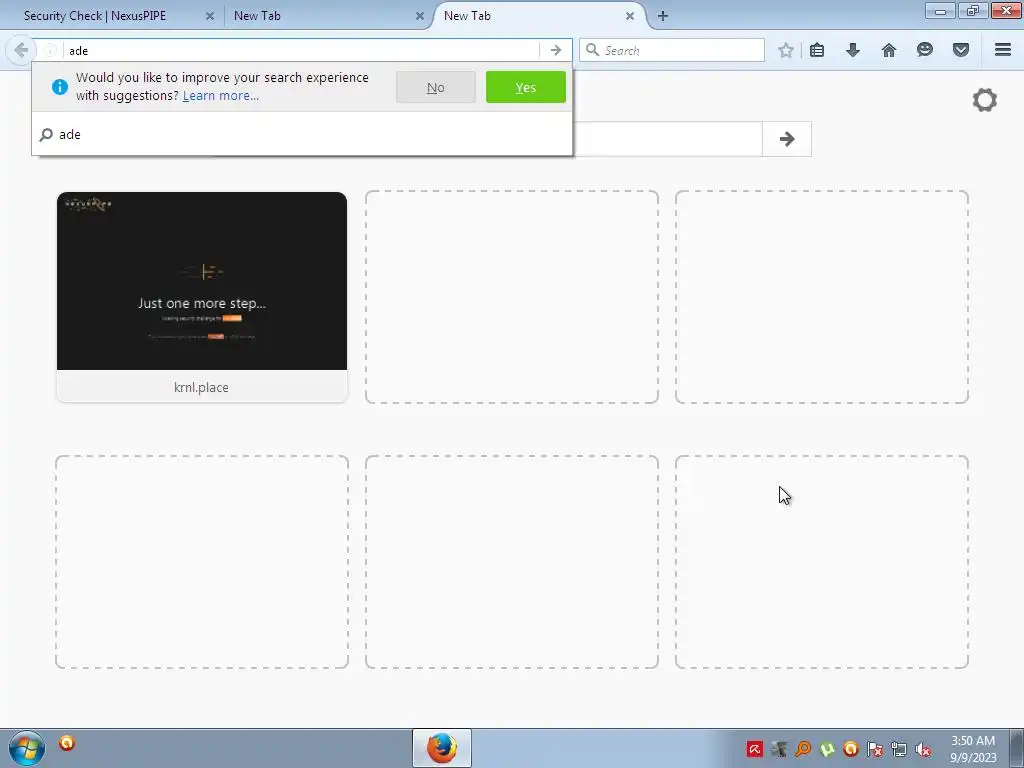Click the magnifier icon in the Search box
Viewport: 1024px width, 768px height.
point(592,50)
